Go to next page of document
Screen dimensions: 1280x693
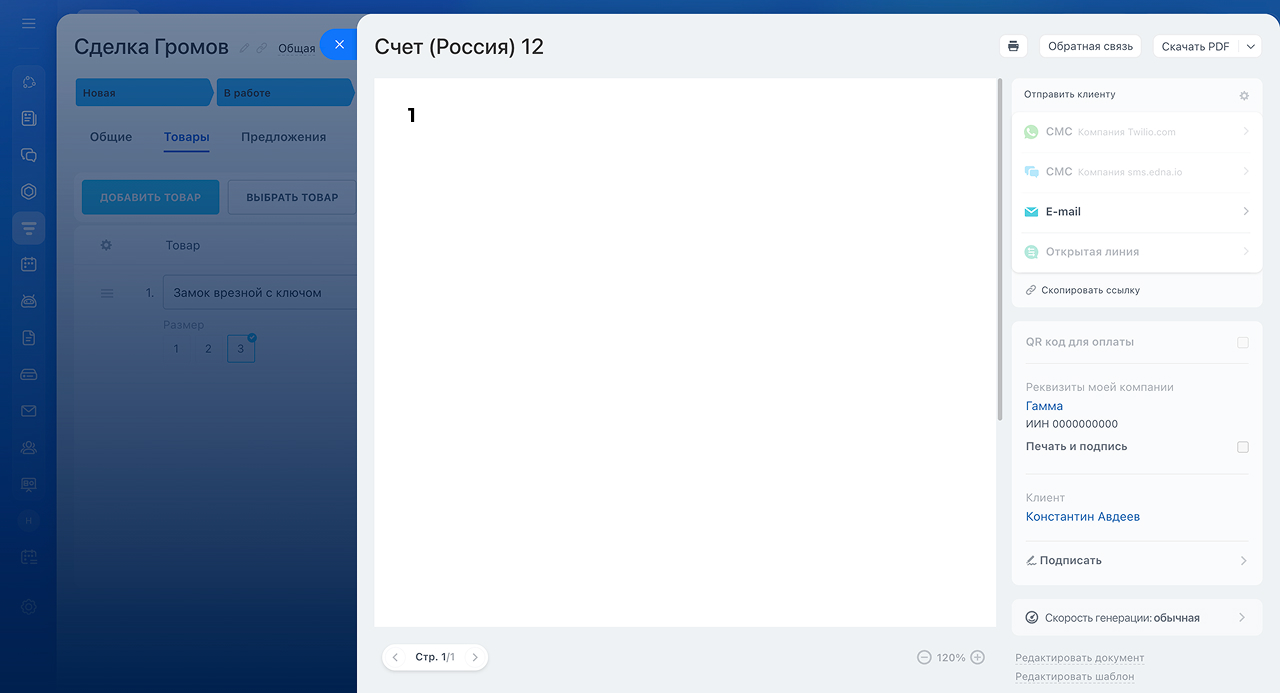point(475,657)
